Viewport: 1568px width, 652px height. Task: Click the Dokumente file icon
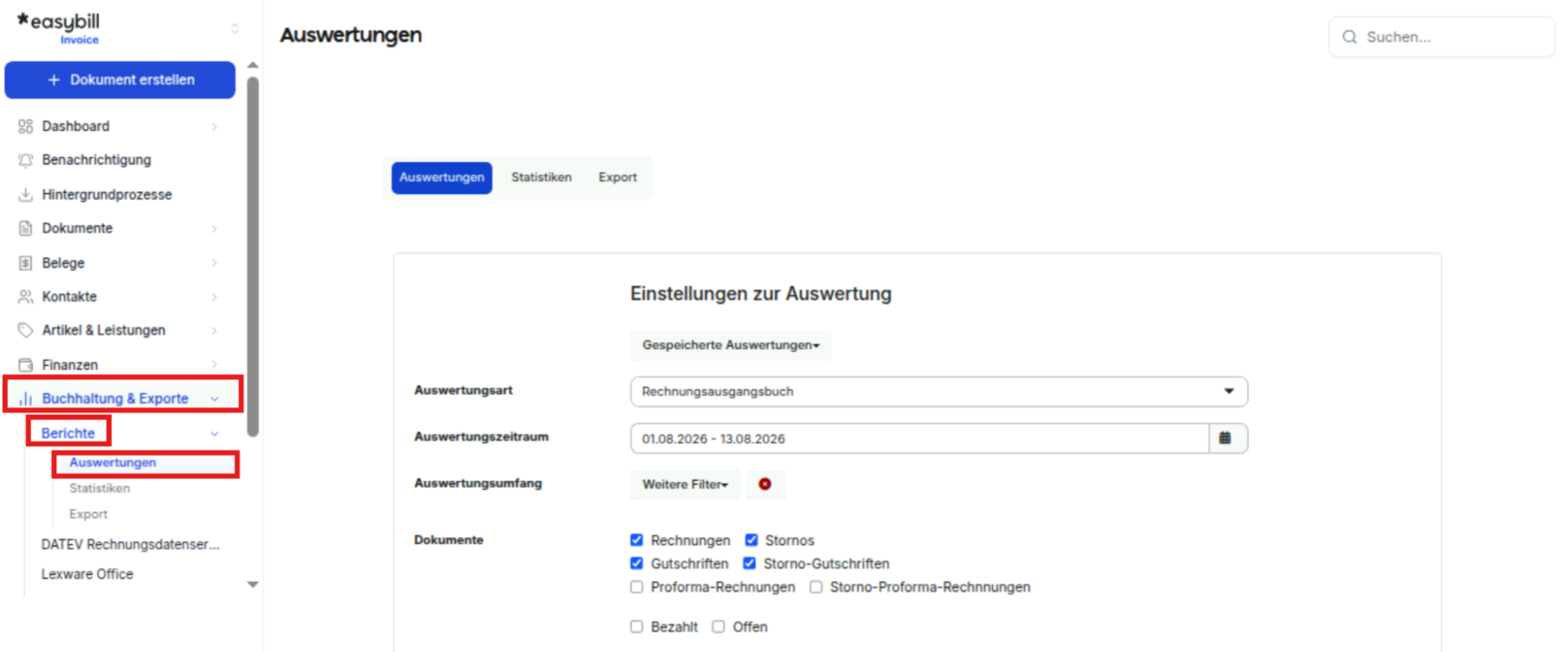26,228
